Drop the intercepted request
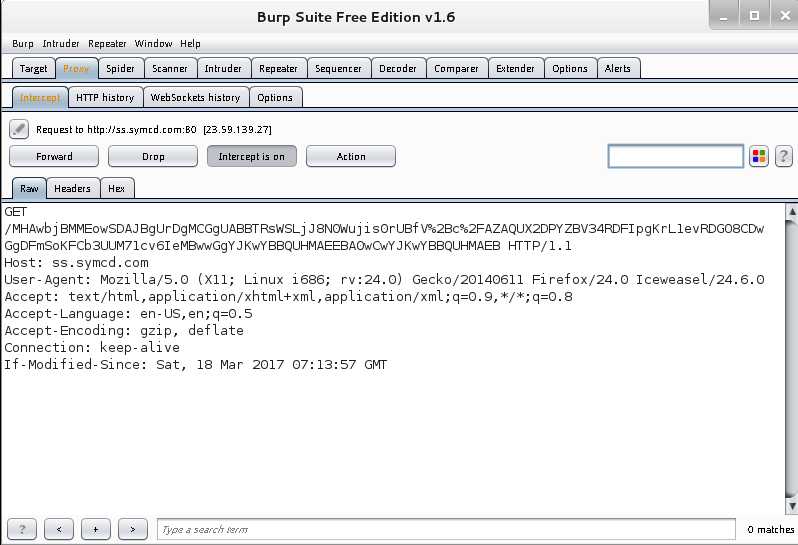 coord(153,156)
